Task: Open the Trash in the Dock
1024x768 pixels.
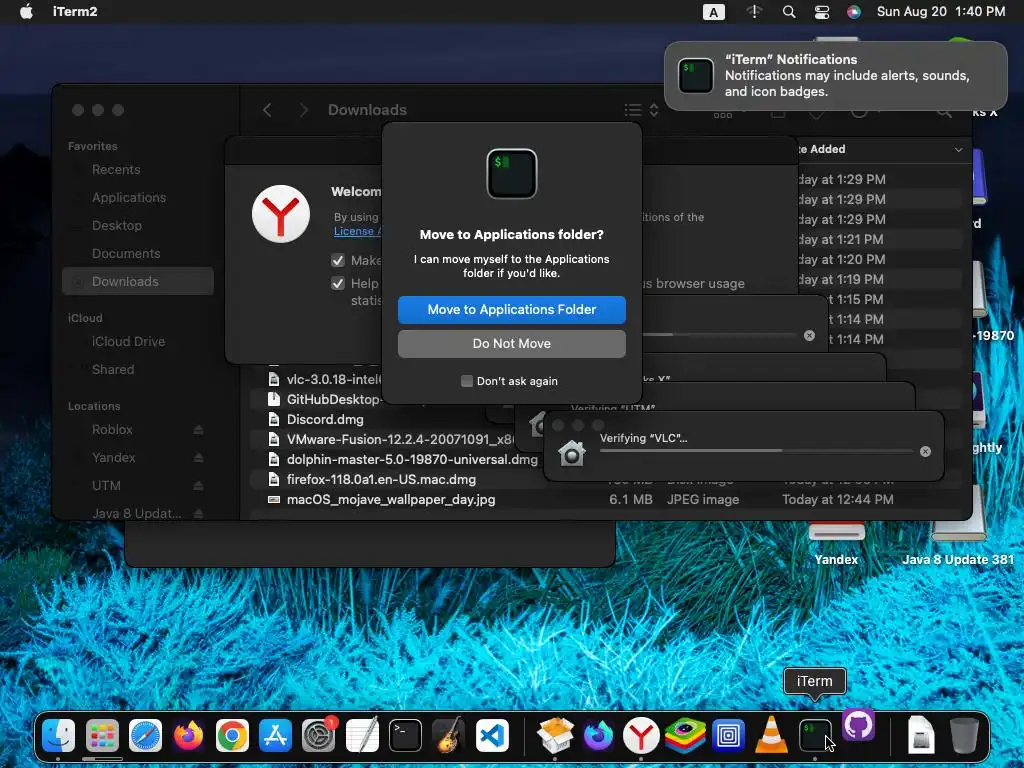Action: 965,735
